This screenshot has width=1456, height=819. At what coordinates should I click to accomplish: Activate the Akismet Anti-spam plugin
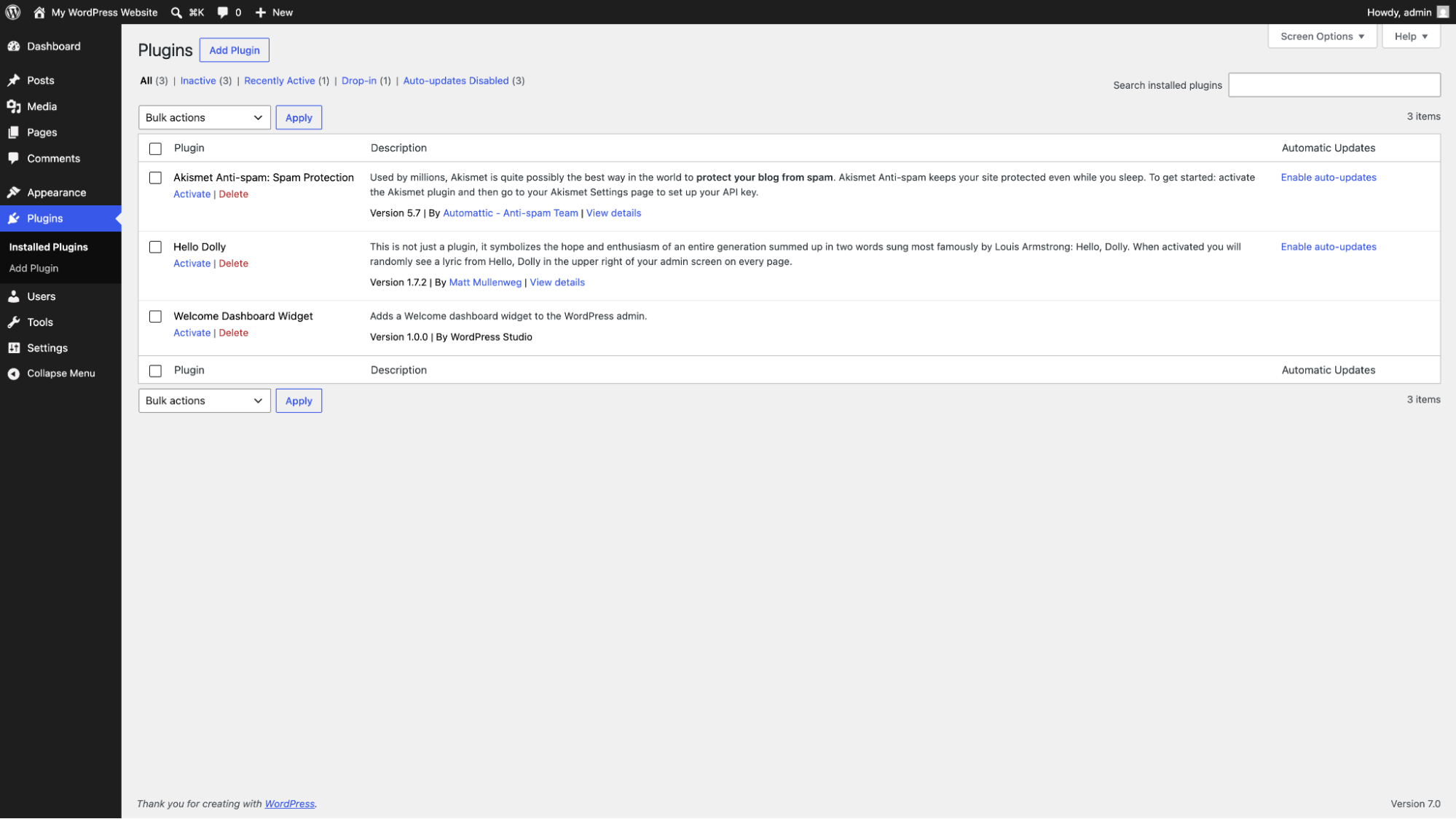click(192, 194)
